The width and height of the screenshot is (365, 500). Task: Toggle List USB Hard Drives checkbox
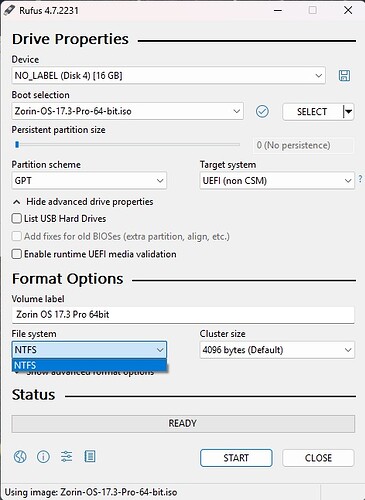pyautogui.click(x=16, y=219)
